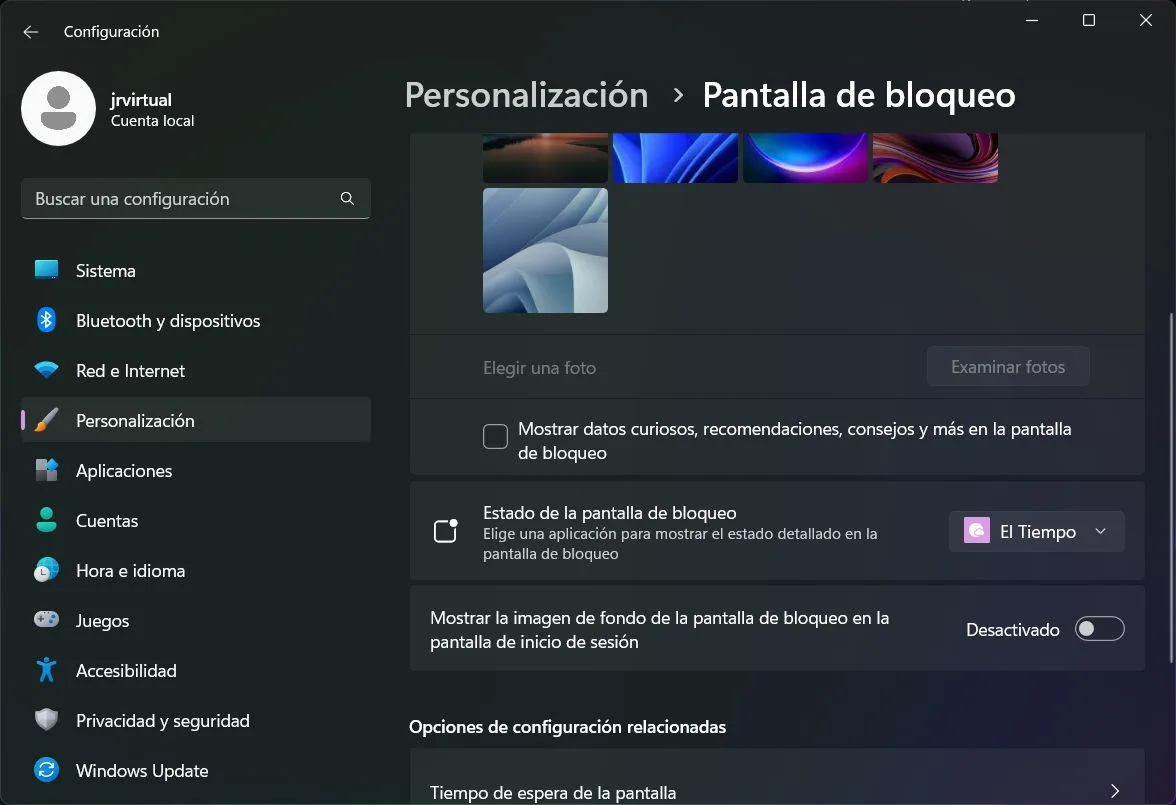Open Red e Internet settings
Image resolution: width=1176 pixels, height=805 pixels.
point(196,371)
